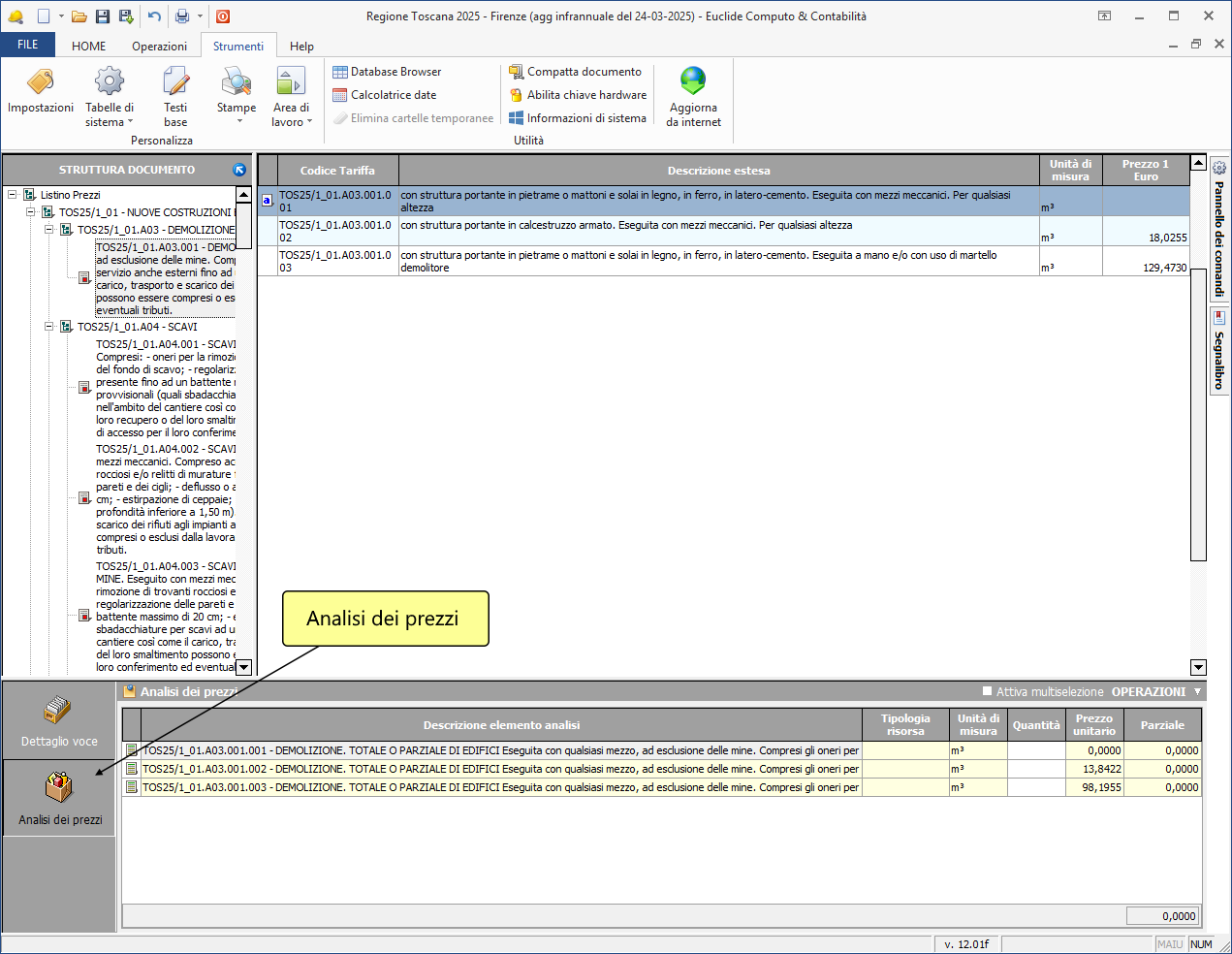Click Informazioni di sistema
Viewport: 1232px width, 954px height.
click(x=578, y=118)
